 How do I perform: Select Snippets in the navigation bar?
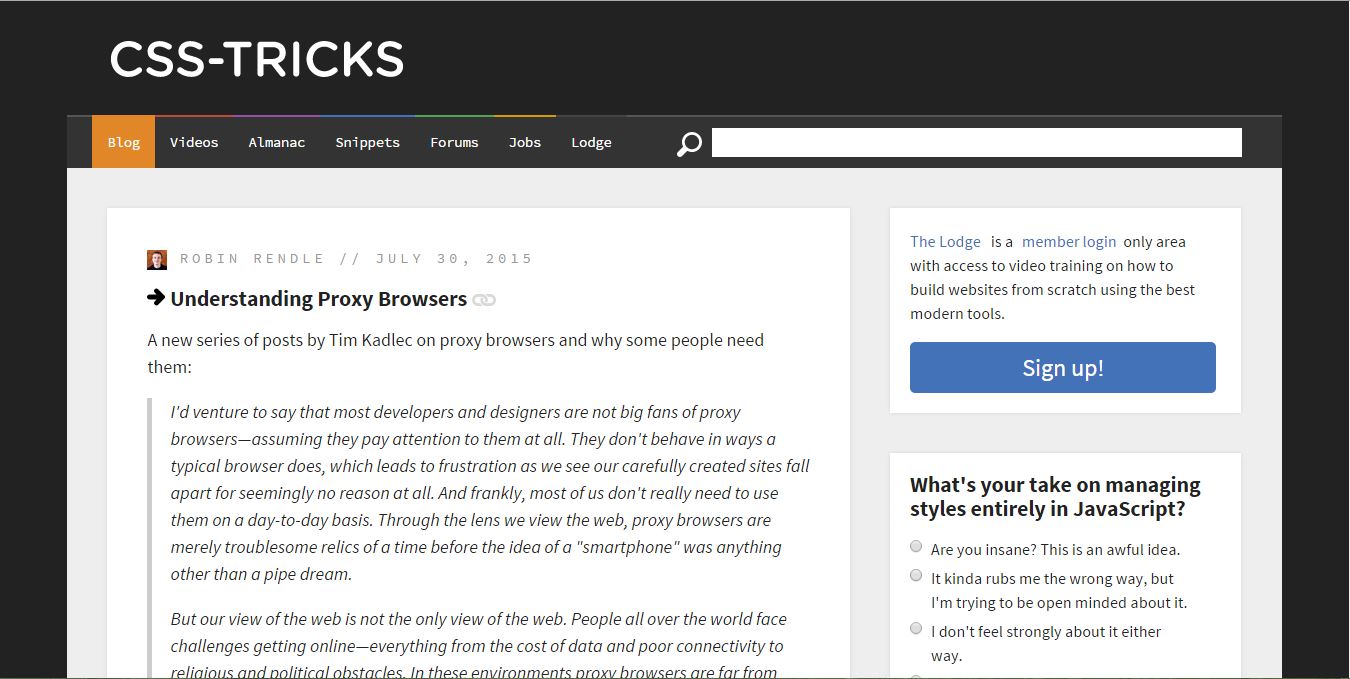click(367, 142)
